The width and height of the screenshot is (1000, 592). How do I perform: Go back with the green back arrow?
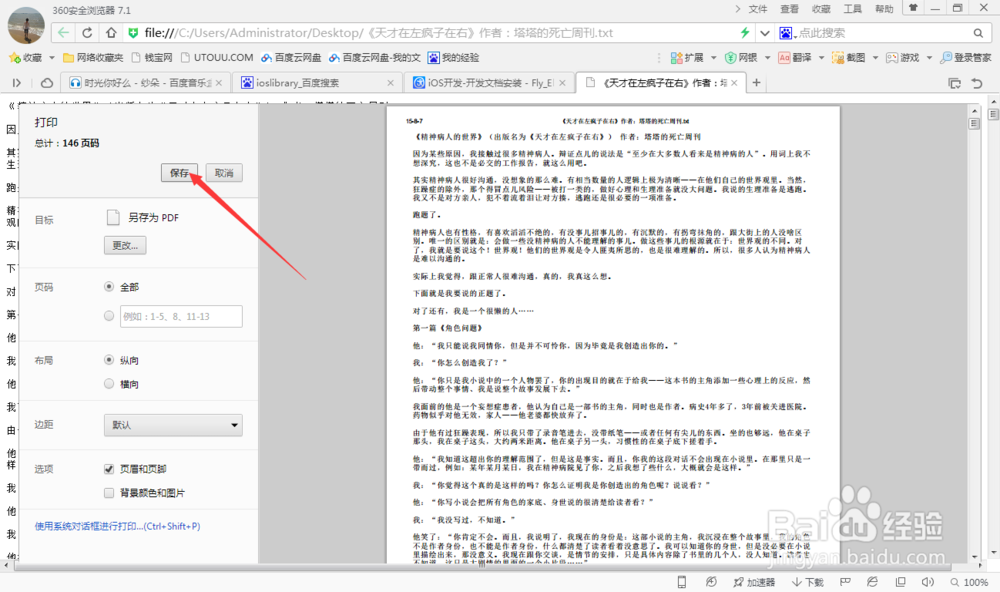(62, 33)
